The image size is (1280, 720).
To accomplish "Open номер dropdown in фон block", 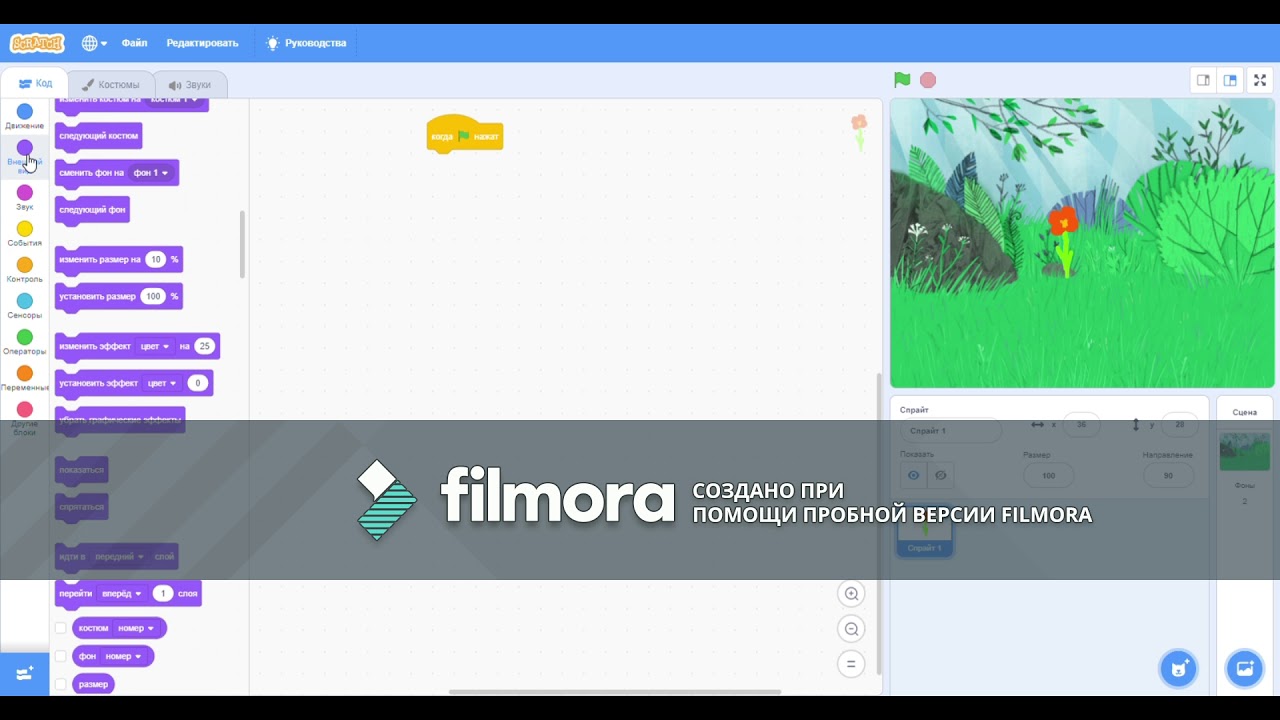I will [x=124, y=656].
